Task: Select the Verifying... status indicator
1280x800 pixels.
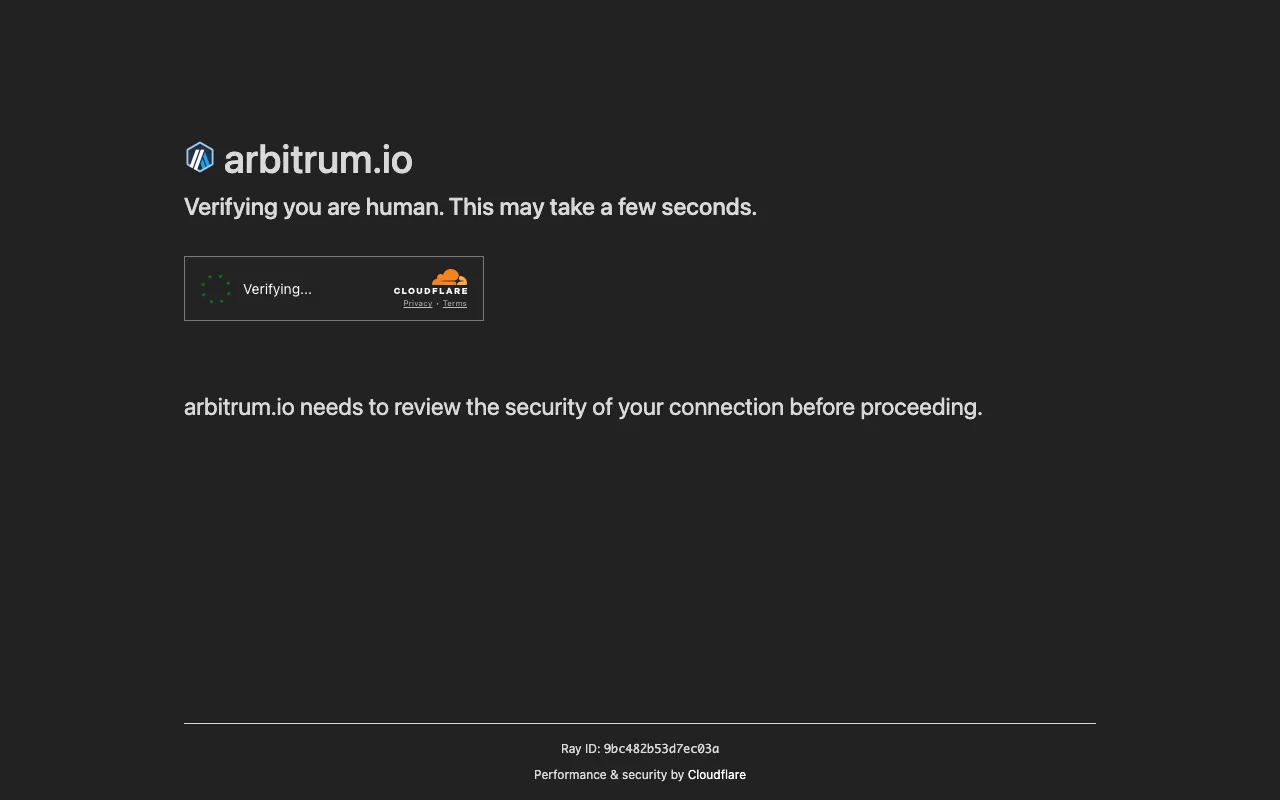Action: [x=277, y=289]
